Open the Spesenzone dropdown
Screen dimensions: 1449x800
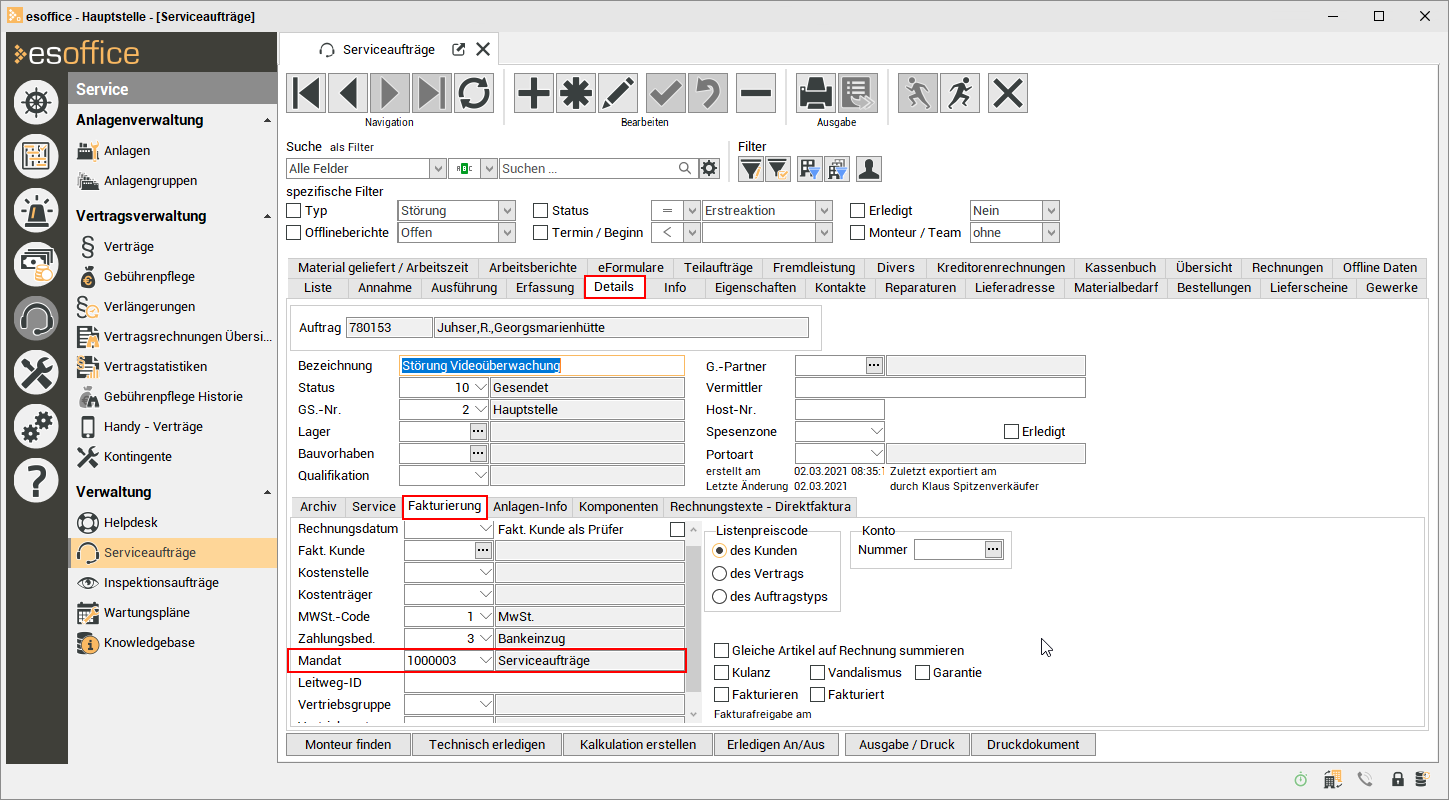pos(877,432)
